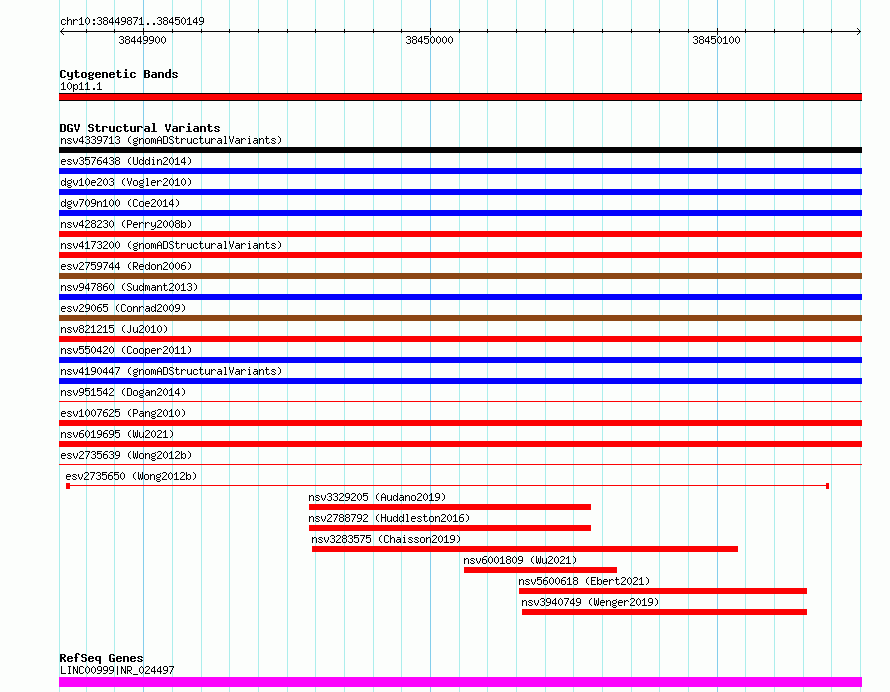Click the nsv4339713 gnomADStructuralVariants label
890x692 pixels.
tap(171, 140)
